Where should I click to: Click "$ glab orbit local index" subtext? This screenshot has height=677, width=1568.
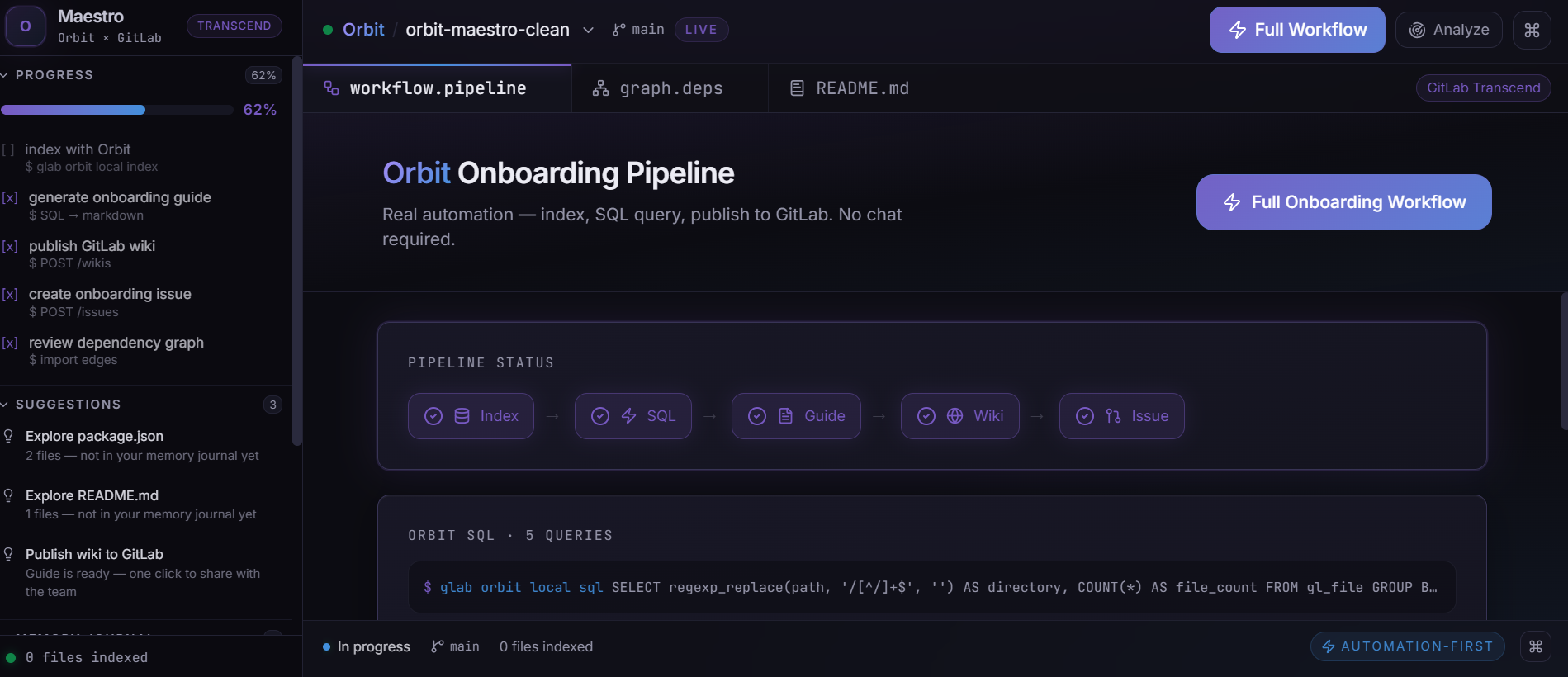pyautogui.click(x=92, y=167)
